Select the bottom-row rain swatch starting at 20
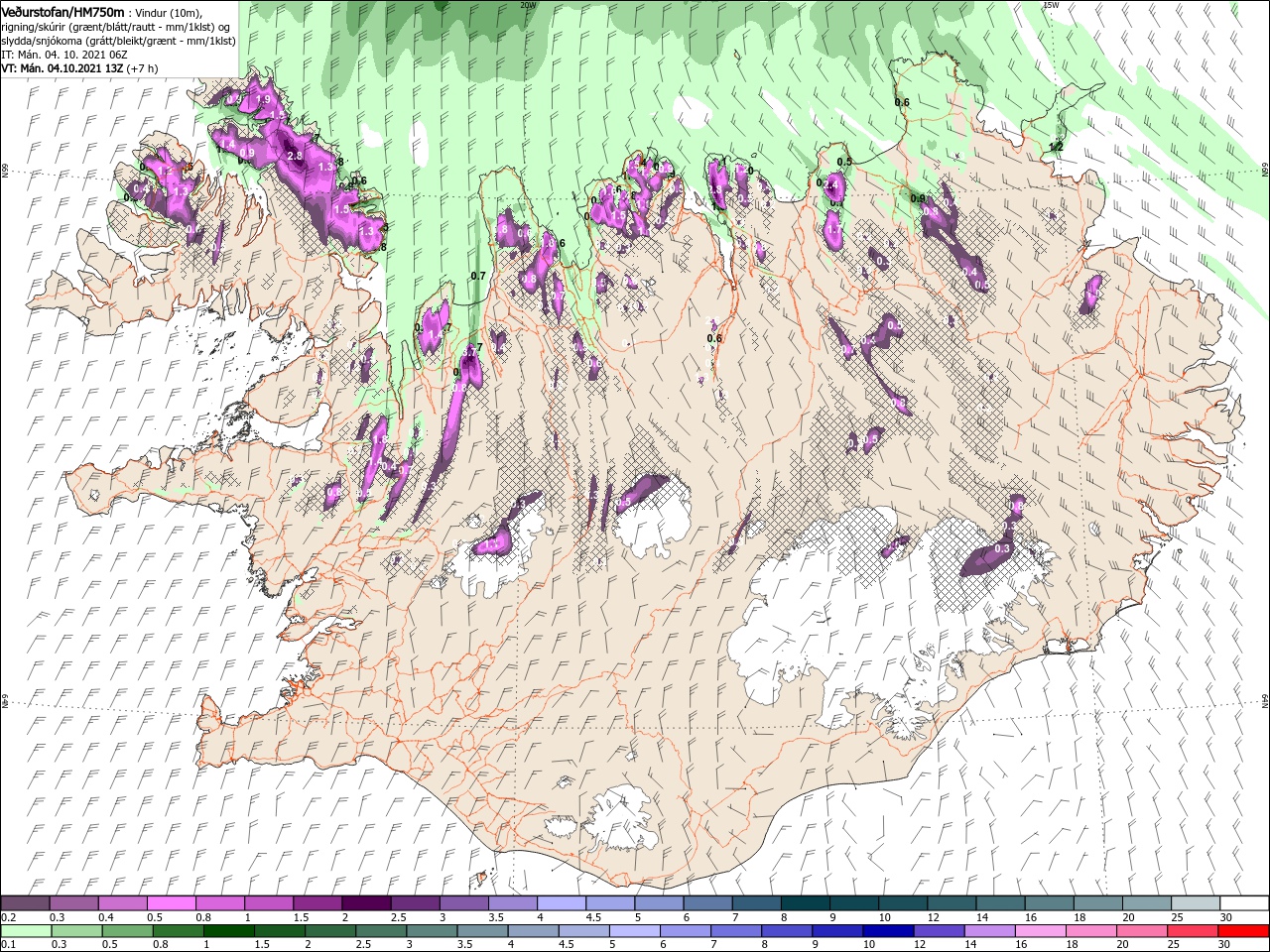This screenshot has height=952, width=1270. pos(1140,931)
